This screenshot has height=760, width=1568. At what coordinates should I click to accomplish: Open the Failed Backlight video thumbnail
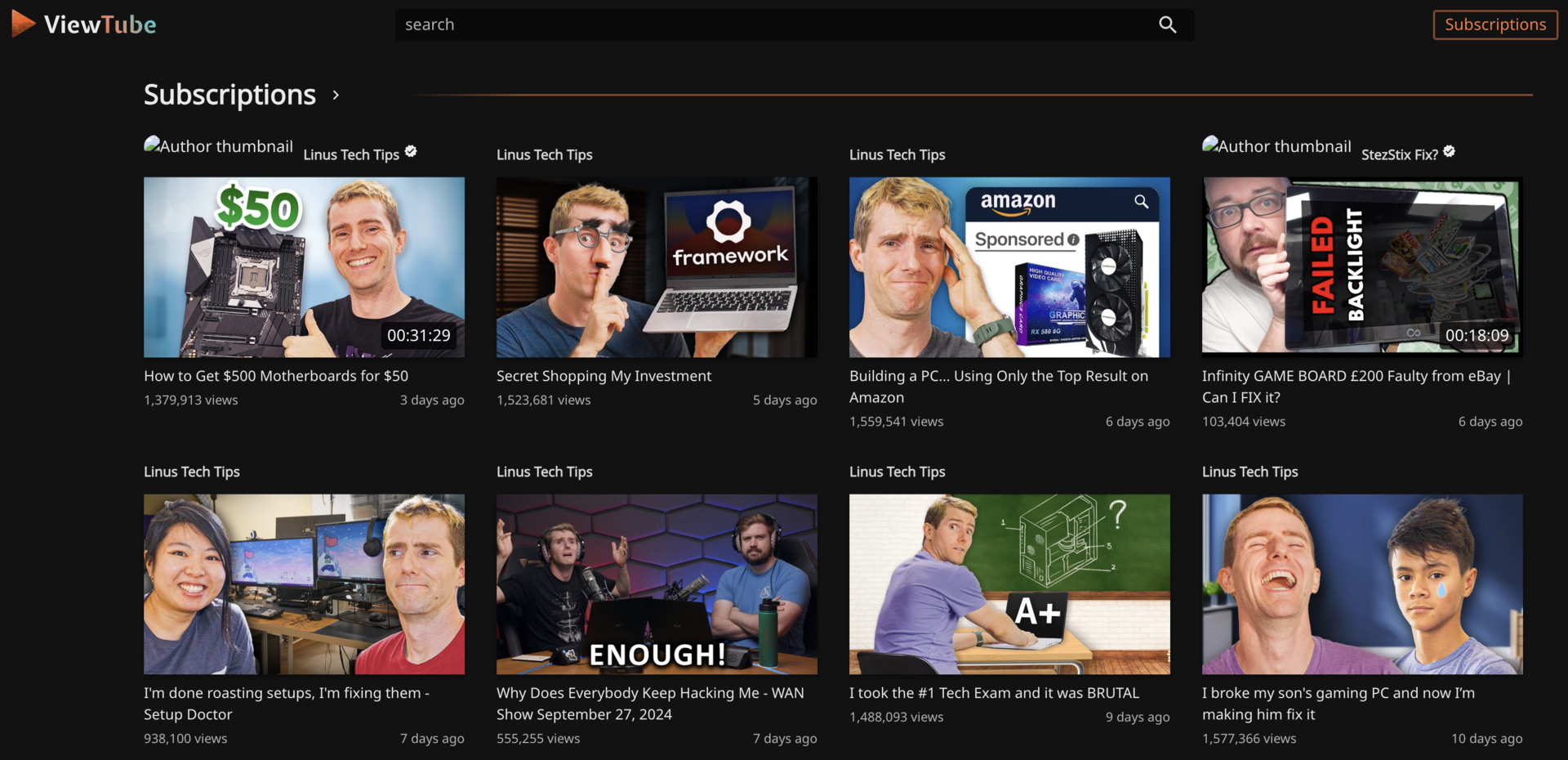click(1362, 267)
